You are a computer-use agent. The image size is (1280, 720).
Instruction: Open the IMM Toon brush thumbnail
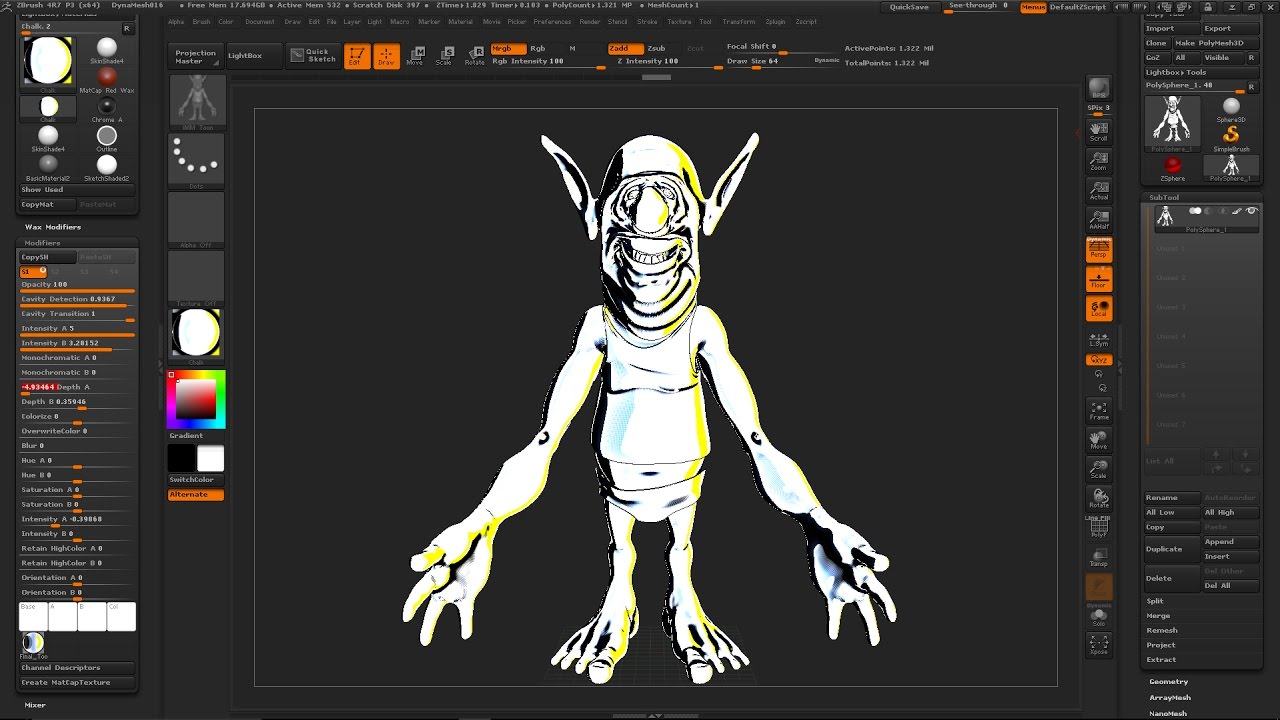(x=196, y=102)
